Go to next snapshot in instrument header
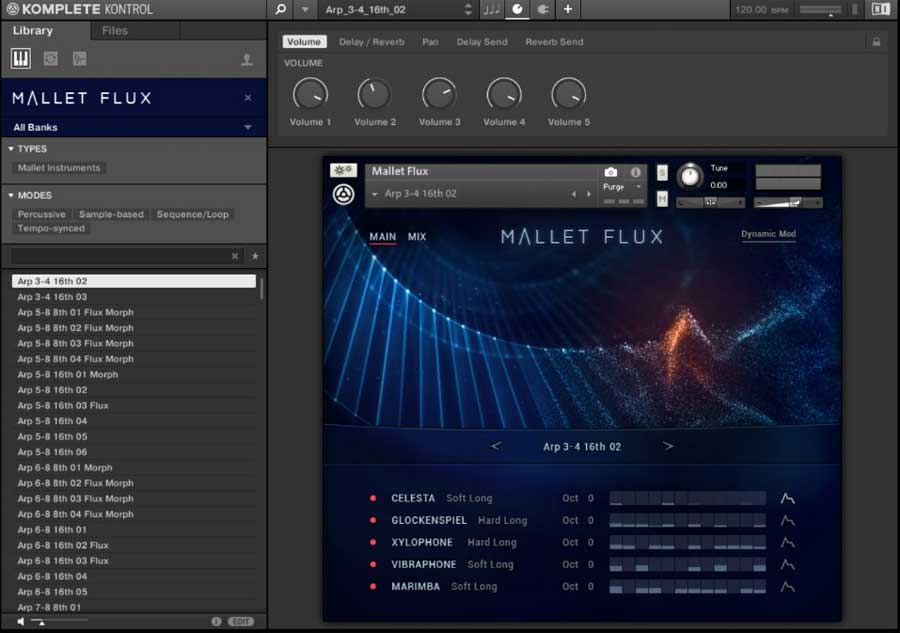Image resolution: width=900 pixels, height=633 pixels. pos(589,194)
